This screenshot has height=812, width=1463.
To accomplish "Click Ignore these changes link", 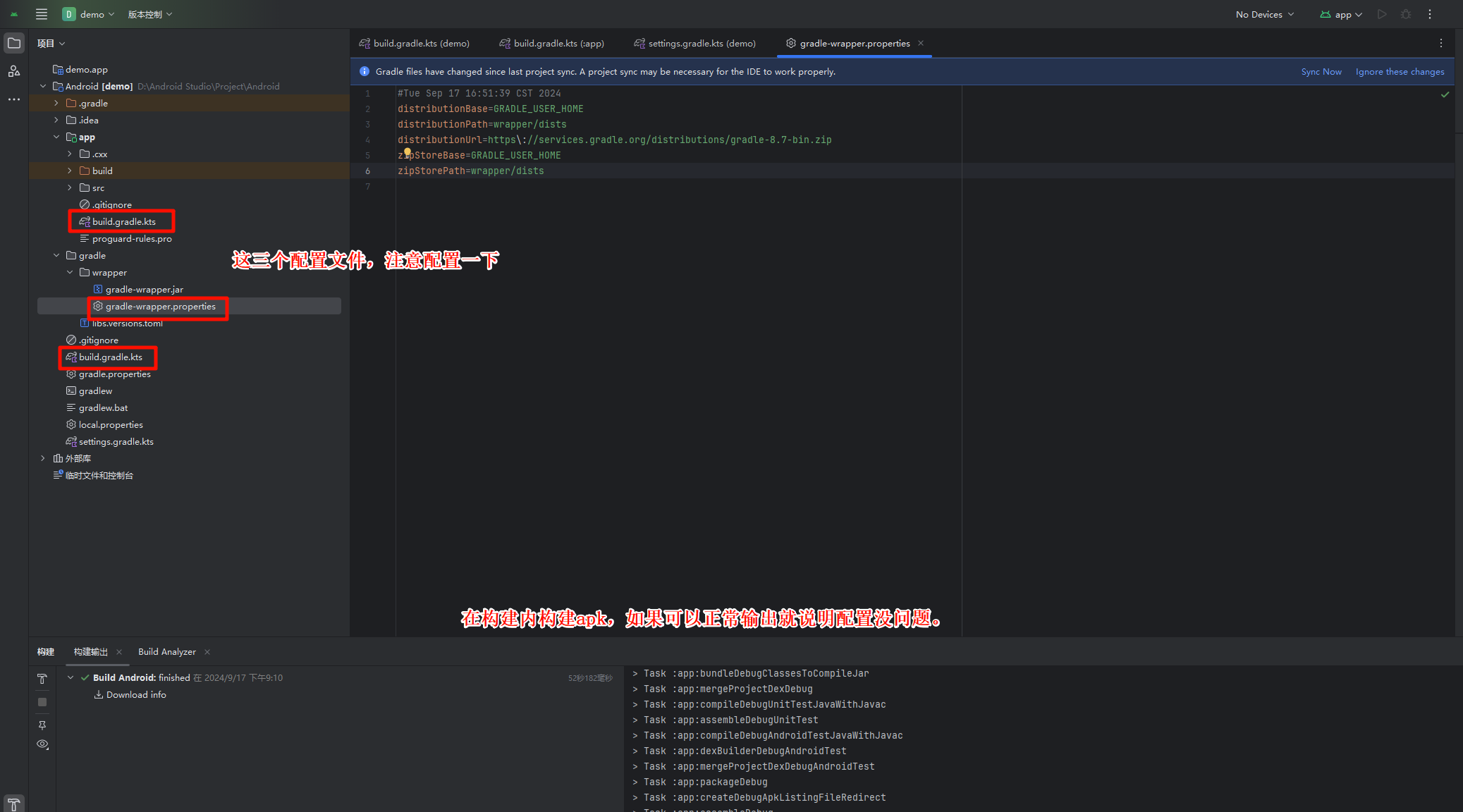I will [x=1400, y=71].
